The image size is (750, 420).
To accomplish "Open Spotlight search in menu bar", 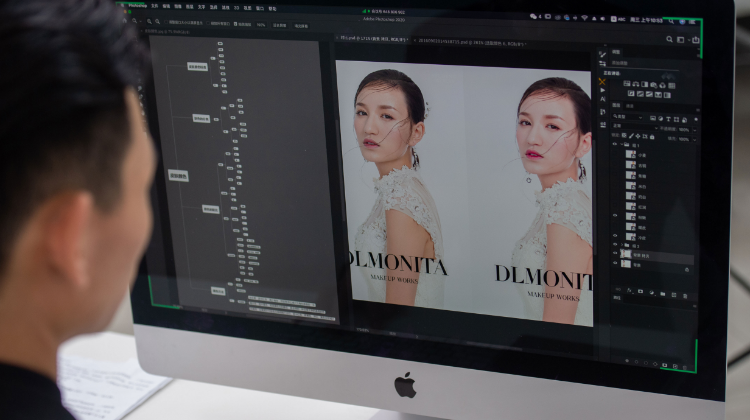I will click(672, 21).
